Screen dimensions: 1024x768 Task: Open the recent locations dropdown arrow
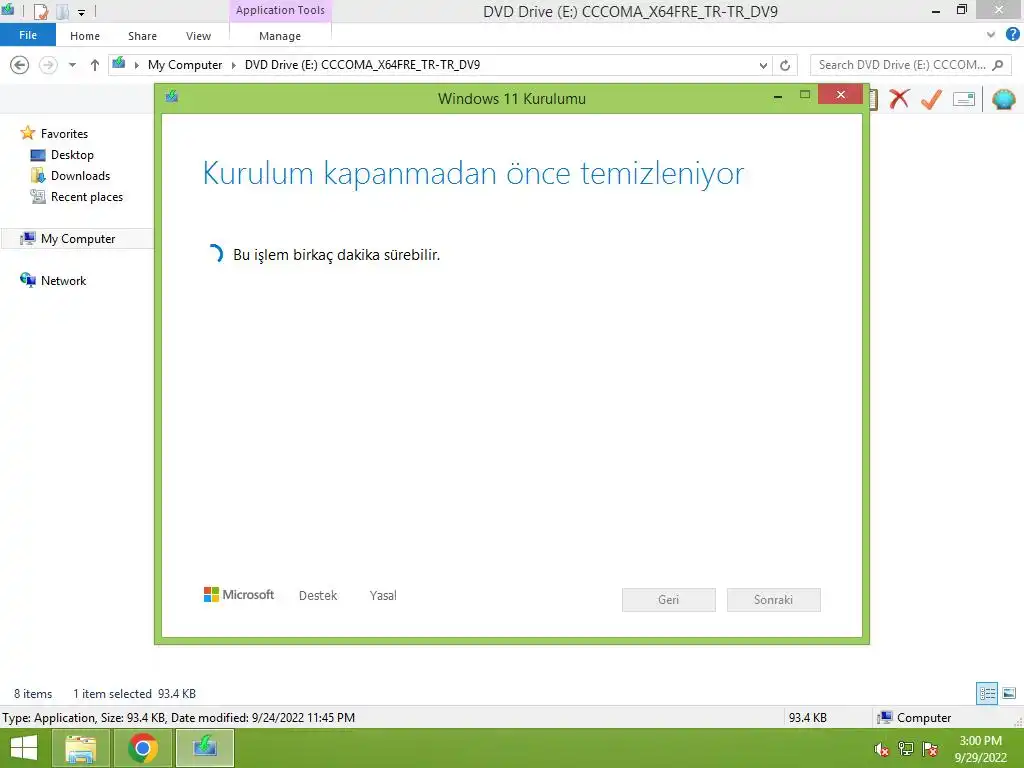[72, 65]
